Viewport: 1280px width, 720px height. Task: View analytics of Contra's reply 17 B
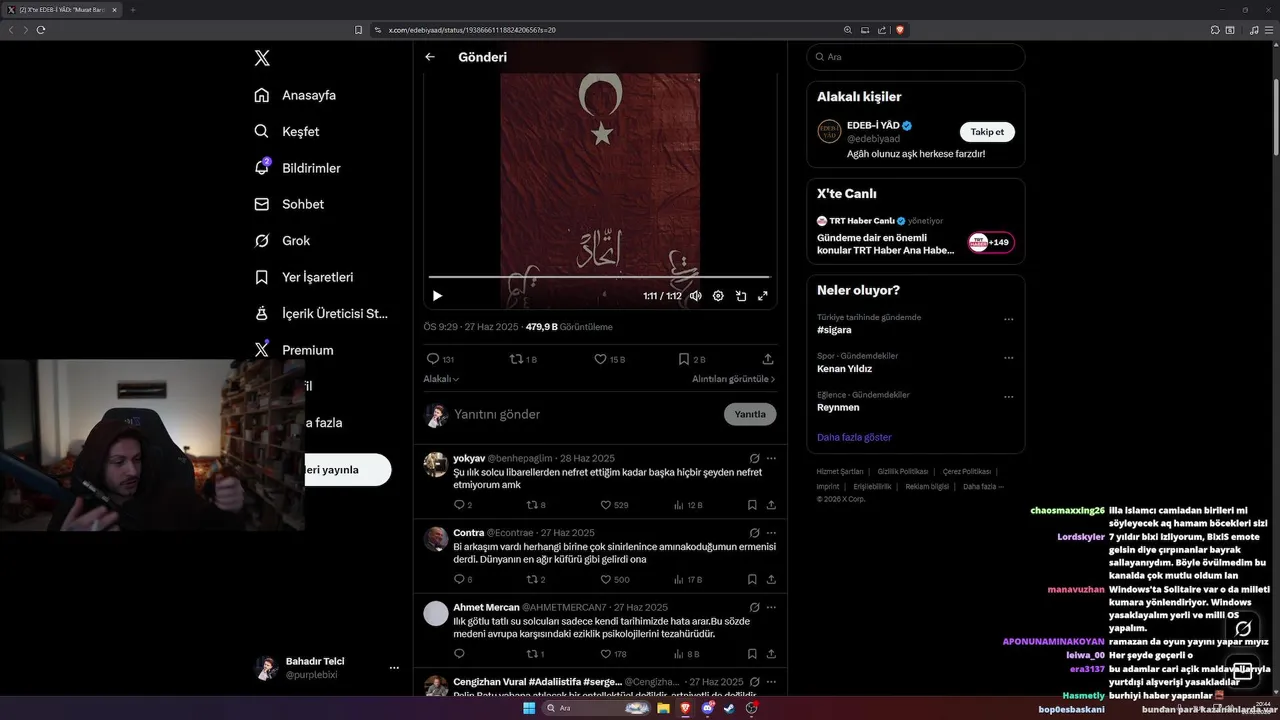688,579
